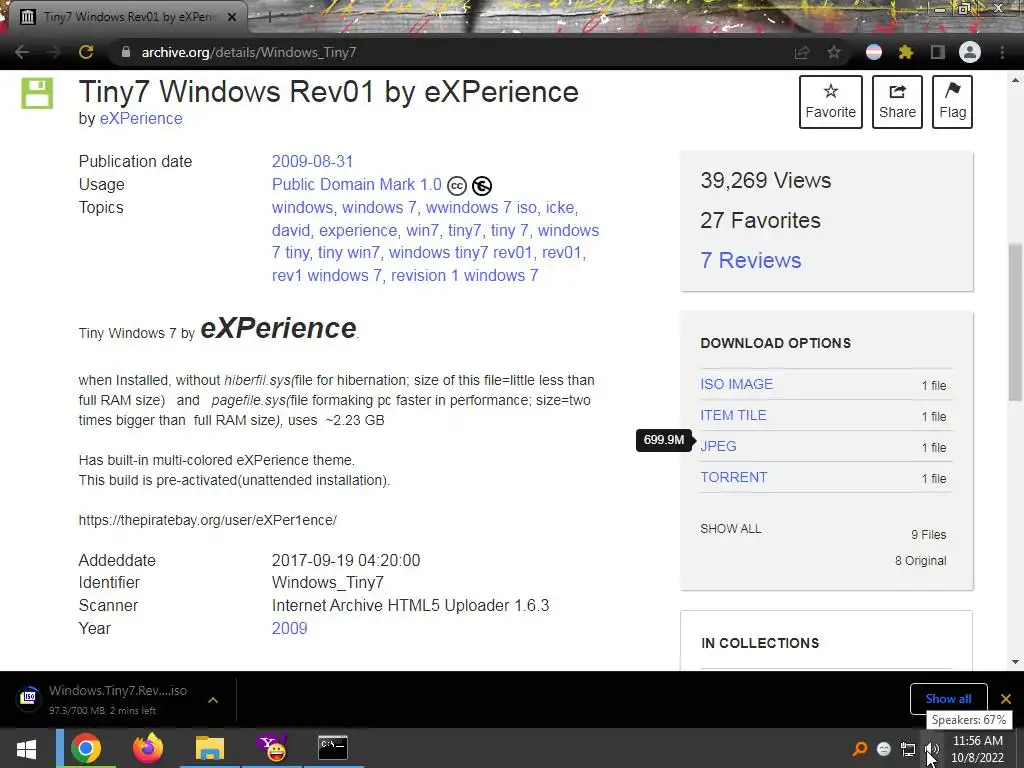
Task: Click the speaker volume tray icon
Action: 932,749
